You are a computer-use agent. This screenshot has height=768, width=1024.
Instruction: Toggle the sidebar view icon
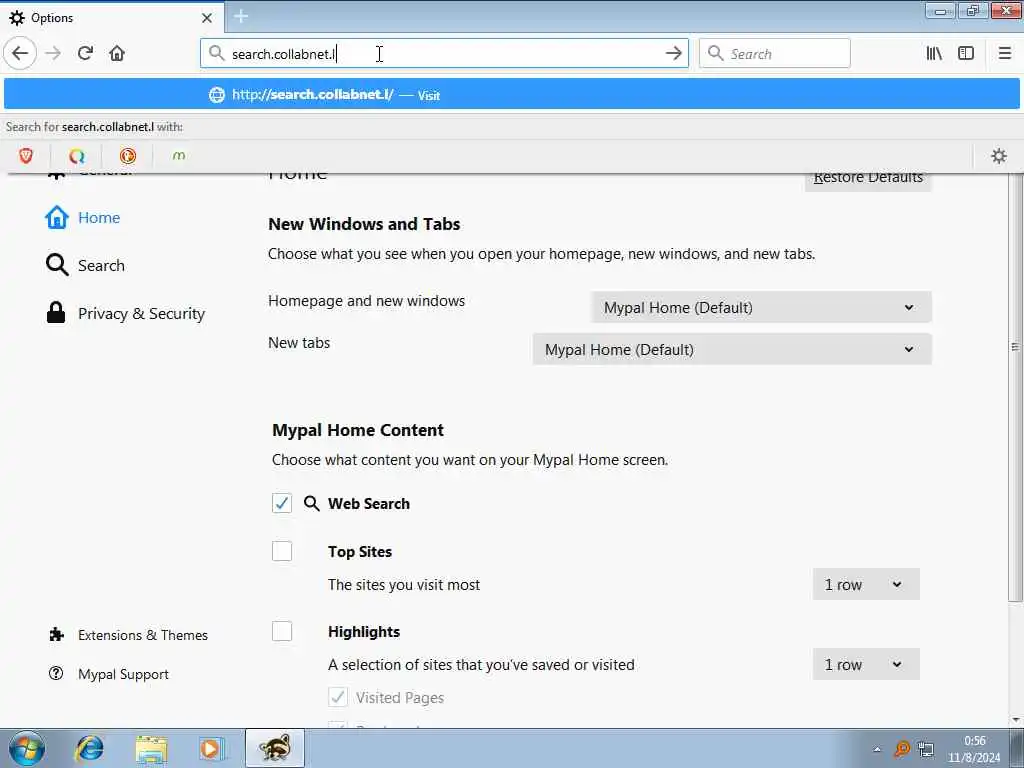pyautogui.click(x=966, y=54)
